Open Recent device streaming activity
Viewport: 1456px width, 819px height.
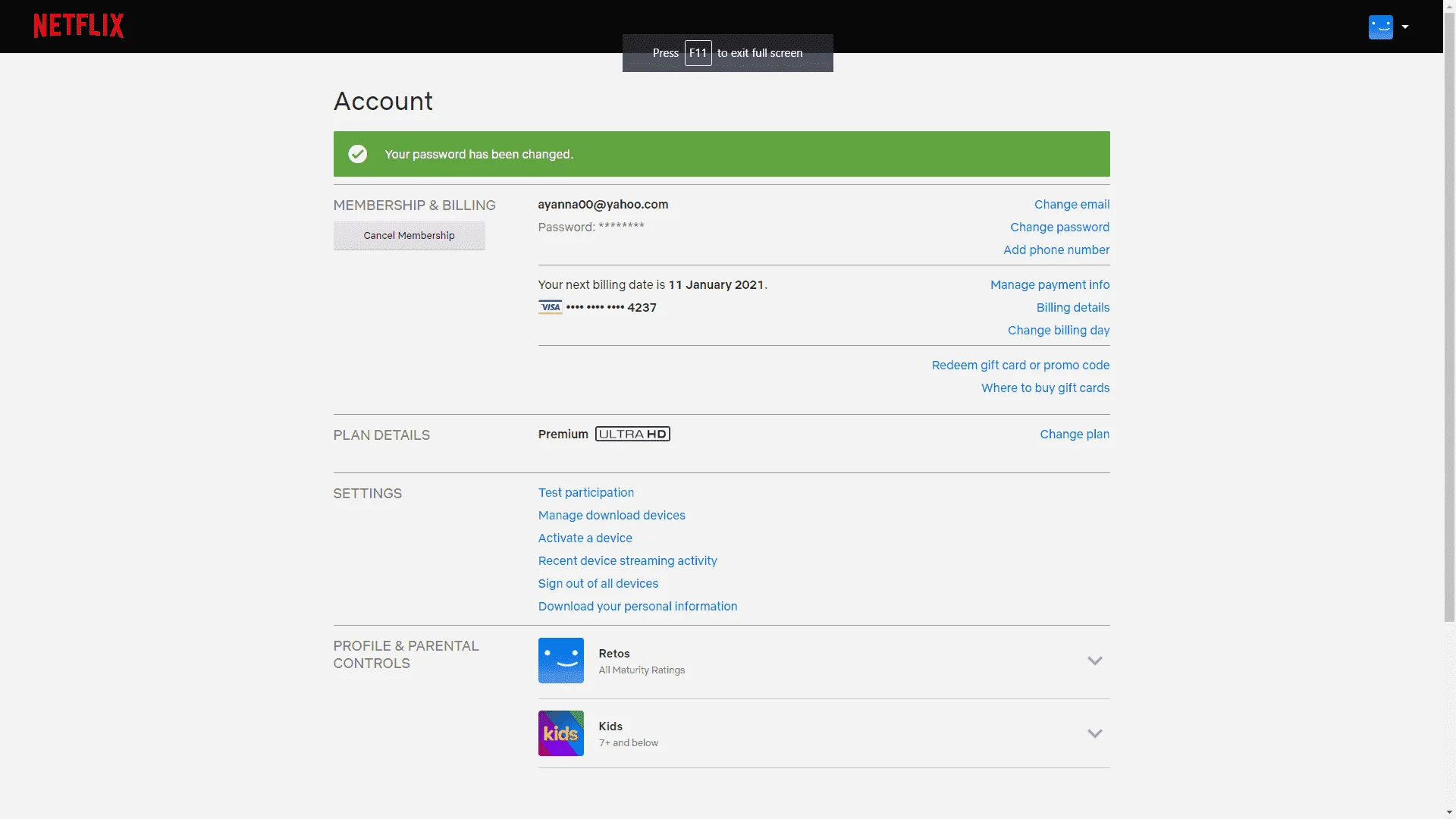pyautogui.click(x=627, y=560)
